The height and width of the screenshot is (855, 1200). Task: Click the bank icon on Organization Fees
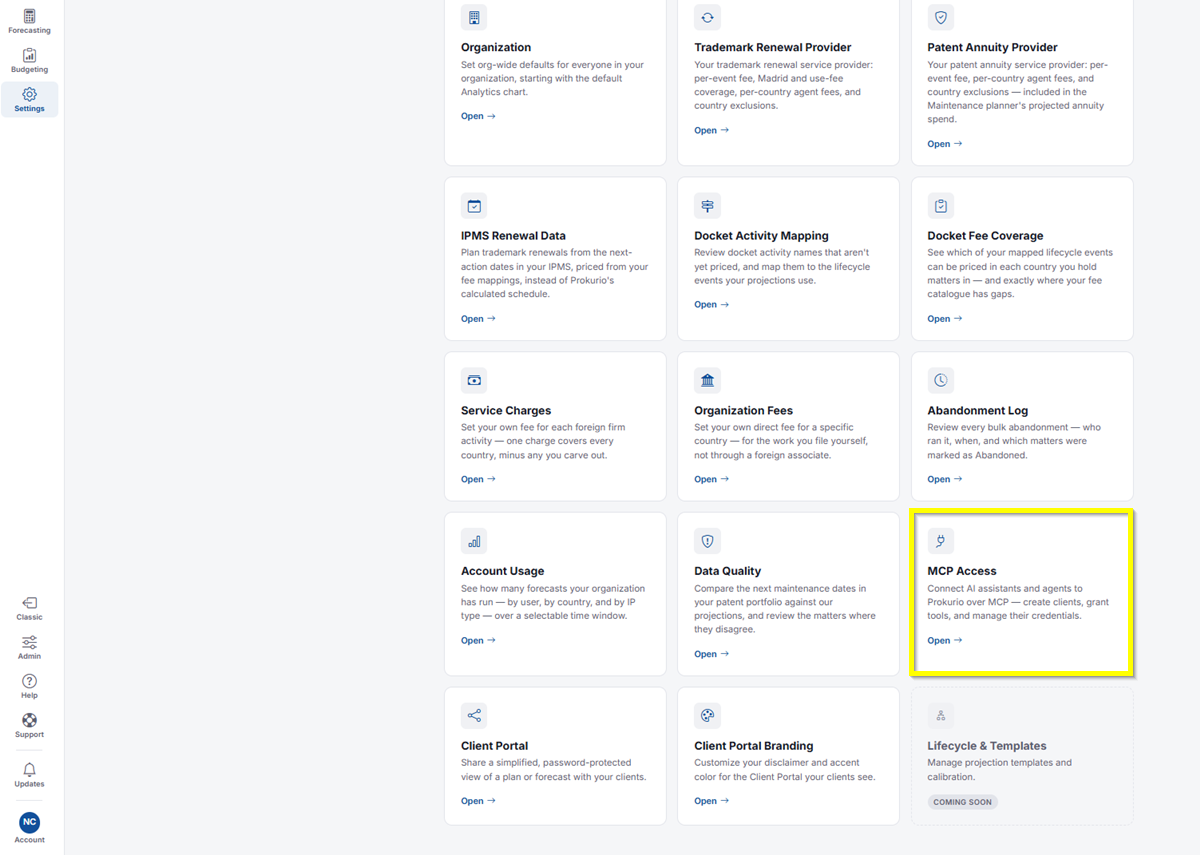click(x=707, y=380)
